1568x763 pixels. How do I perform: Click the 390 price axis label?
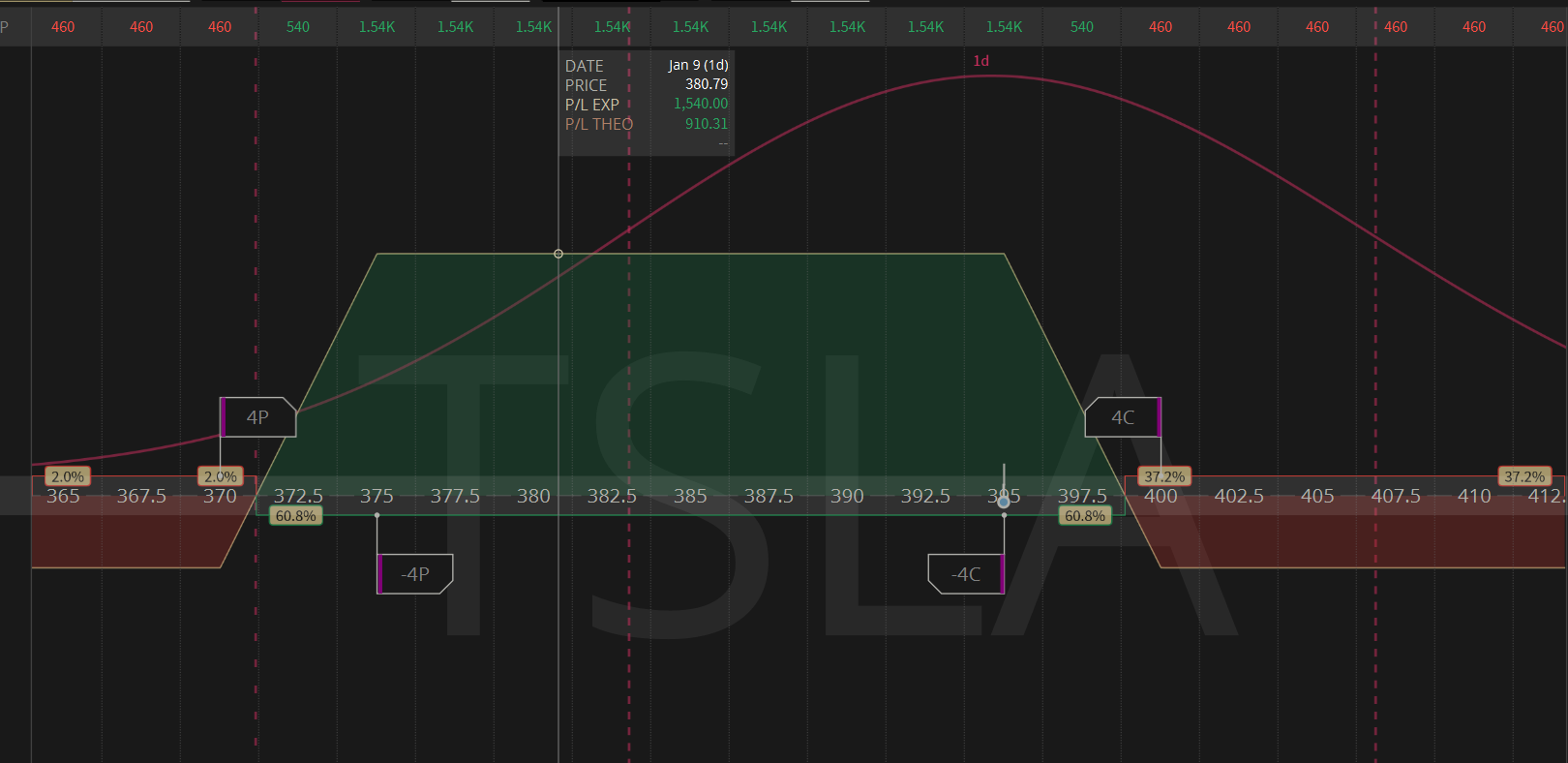847,496
